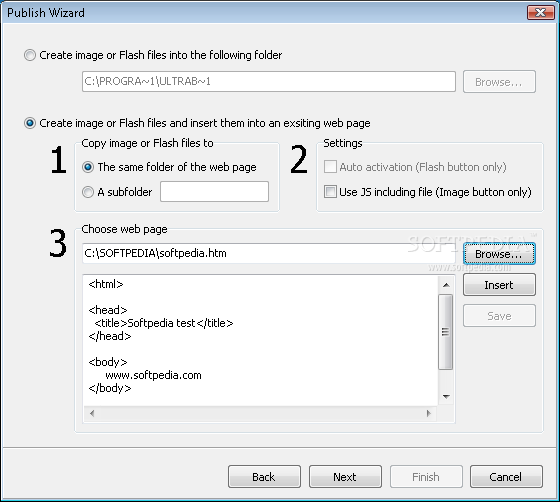Screen dimensions: 560x502
Task: Cancel the Publish Wizard
Action: click(506, 477)
